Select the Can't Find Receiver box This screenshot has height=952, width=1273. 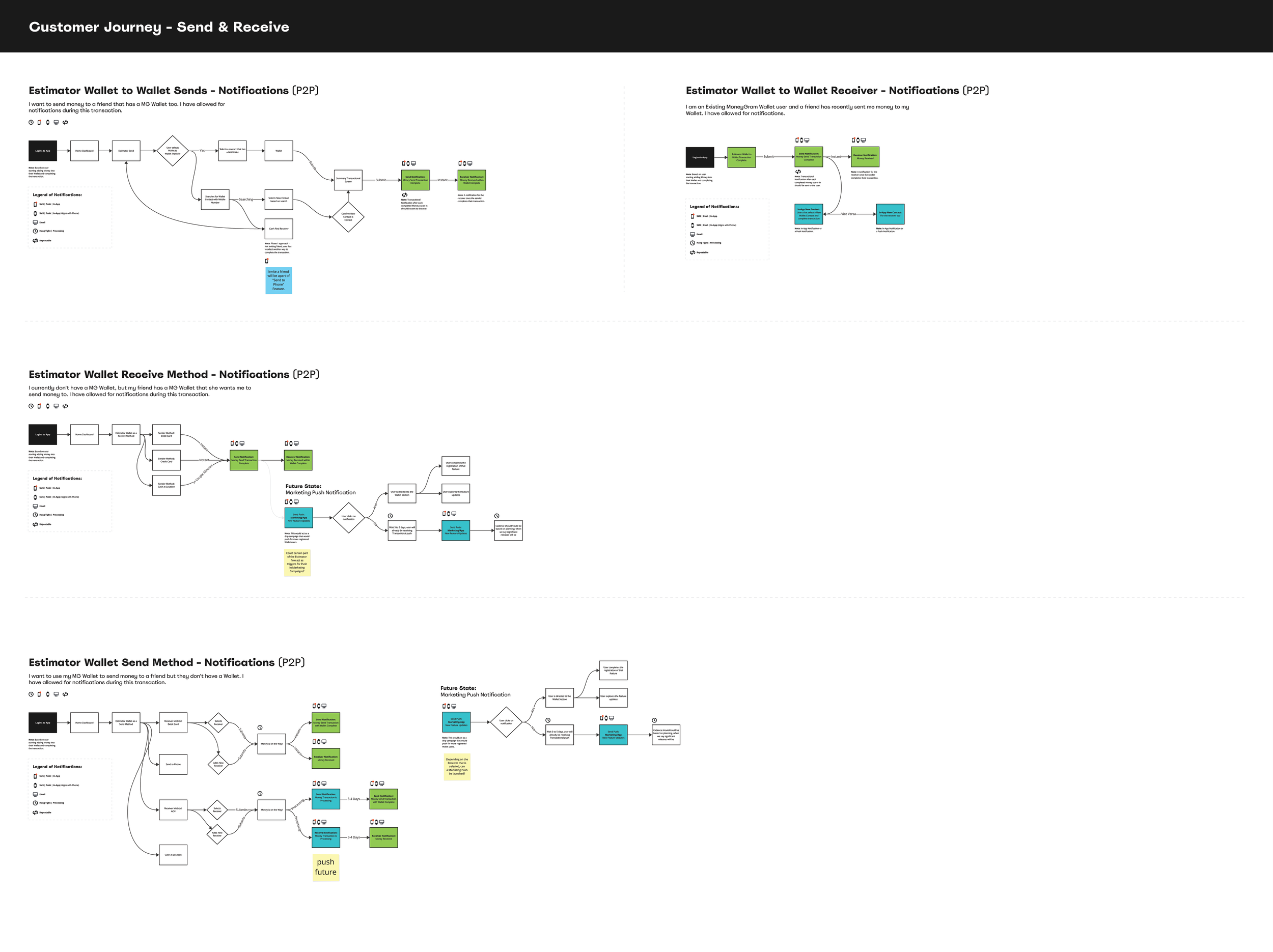pyautogui.click(x=279, y=229)
